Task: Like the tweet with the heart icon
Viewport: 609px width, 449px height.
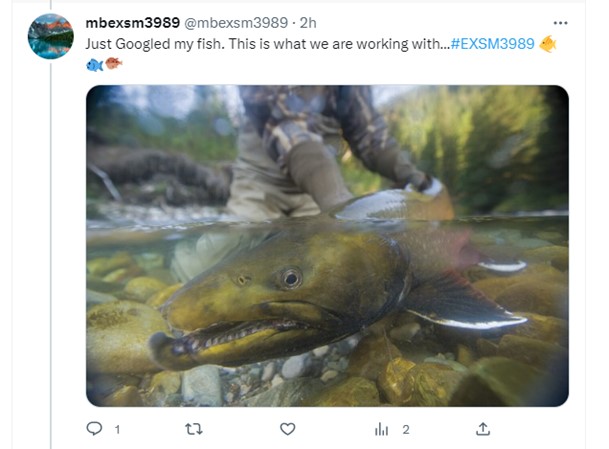Action: [288, 428]
